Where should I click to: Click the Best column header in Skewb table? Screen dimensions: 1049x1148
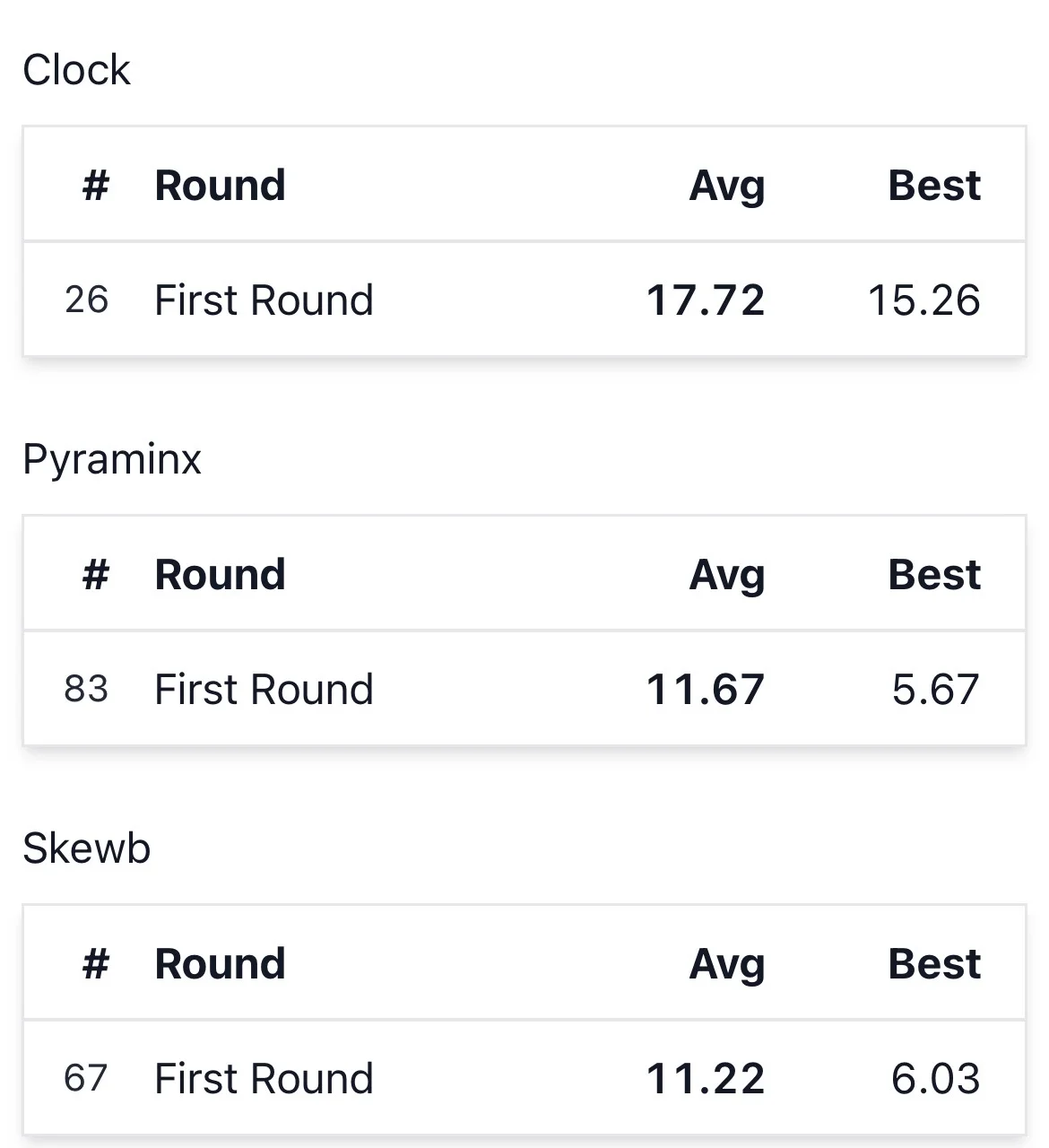click(934, 964)
